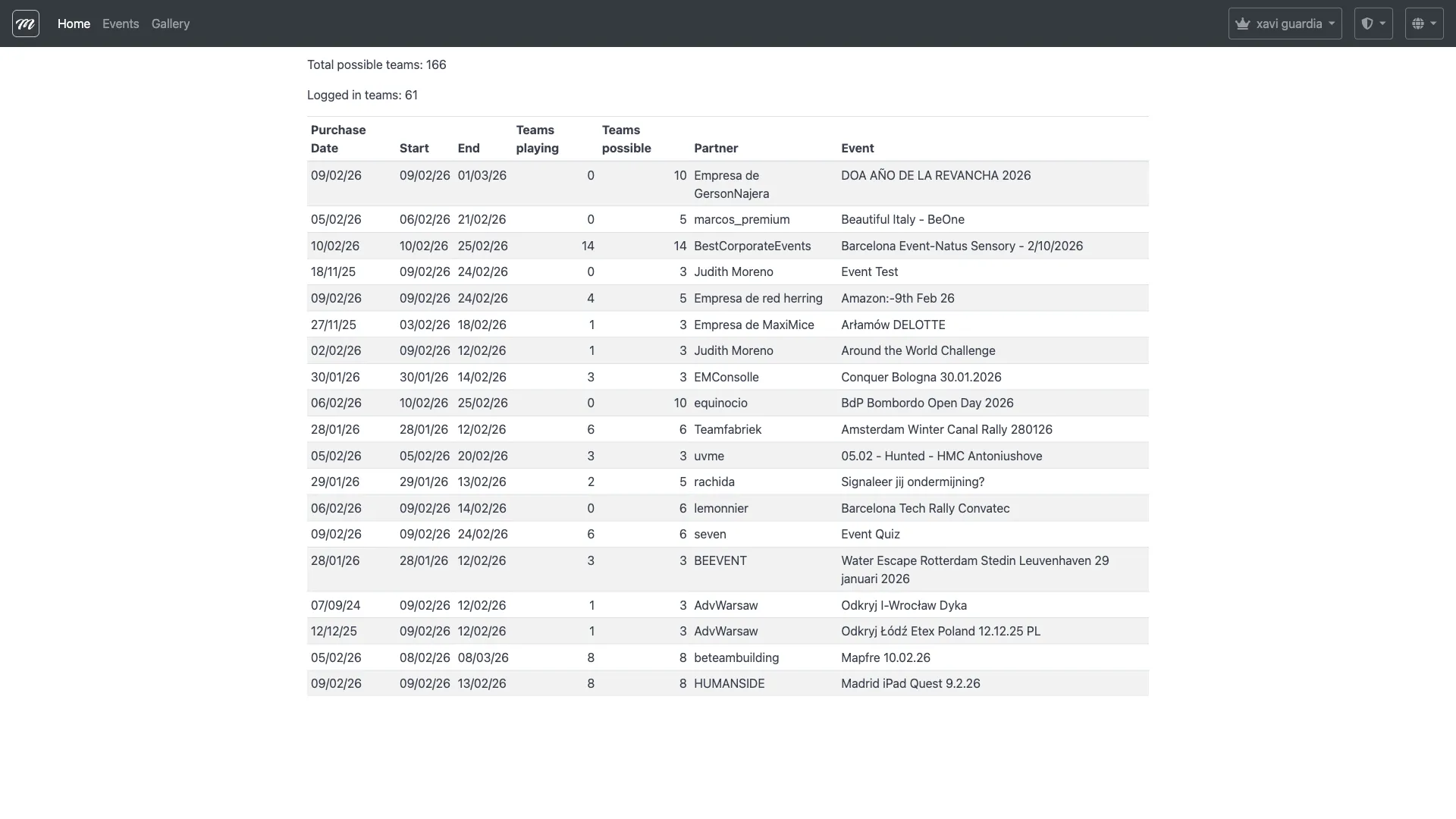This screenshot has height=819, width=1456.
Task: Click the Teamfabriek partner cell
Action: pyautogui.click(x=727, y=429)
